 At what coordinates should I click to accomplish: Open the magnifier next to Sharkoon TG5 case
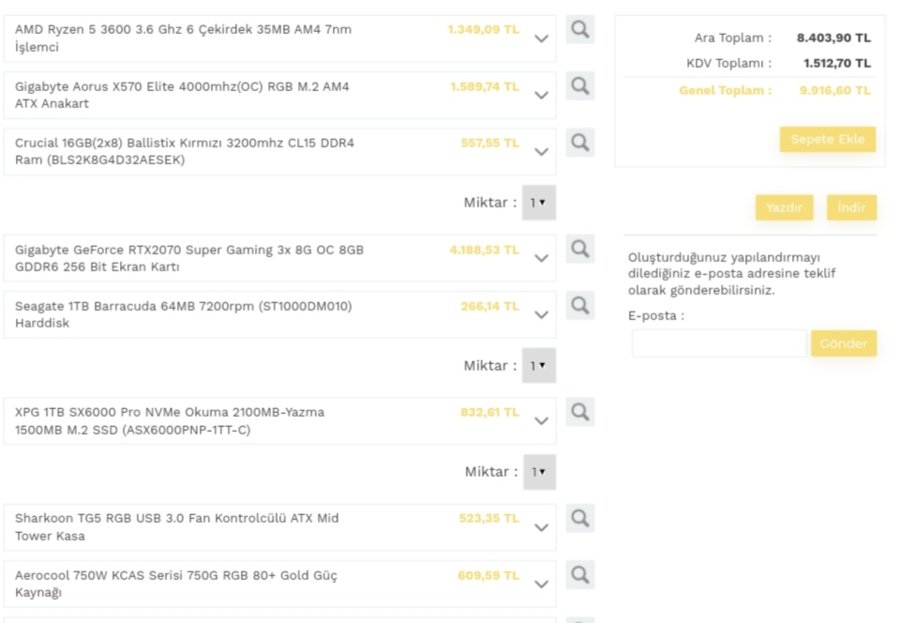click(580, 518)
